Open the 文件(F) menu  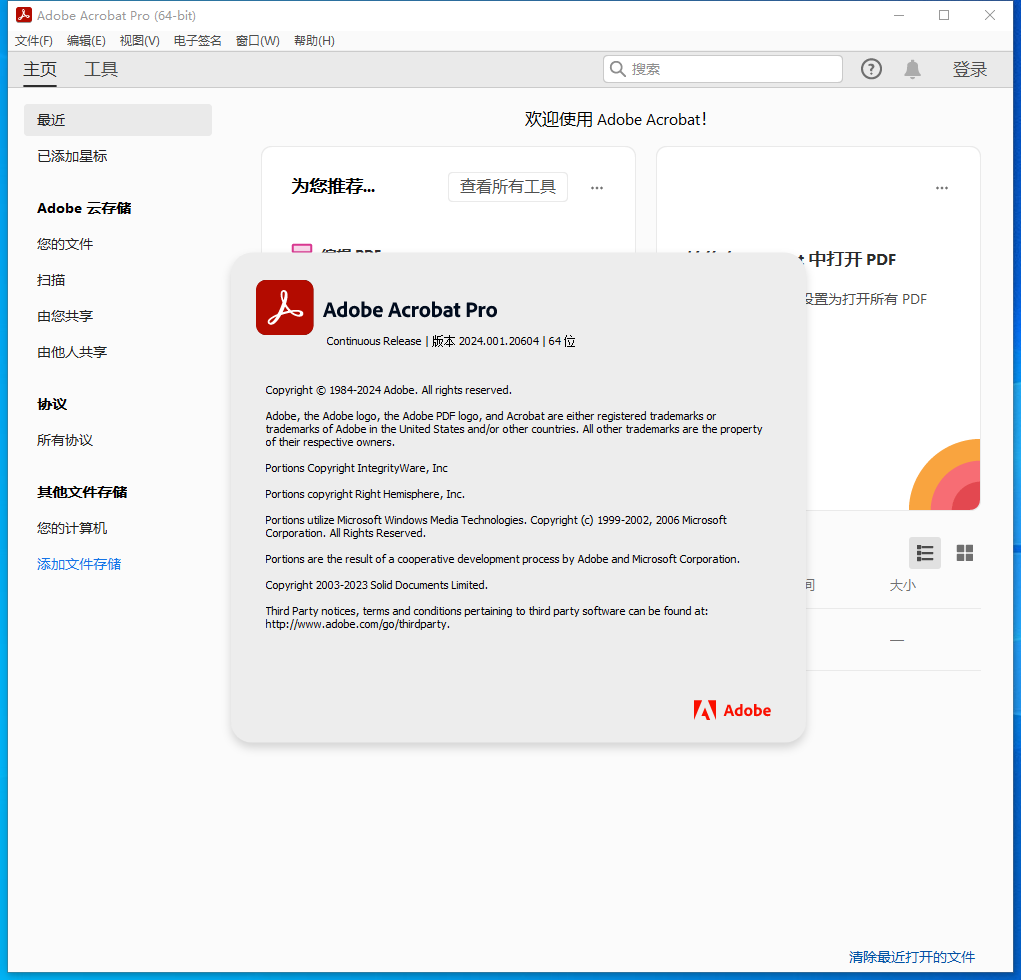click(33, 41)
